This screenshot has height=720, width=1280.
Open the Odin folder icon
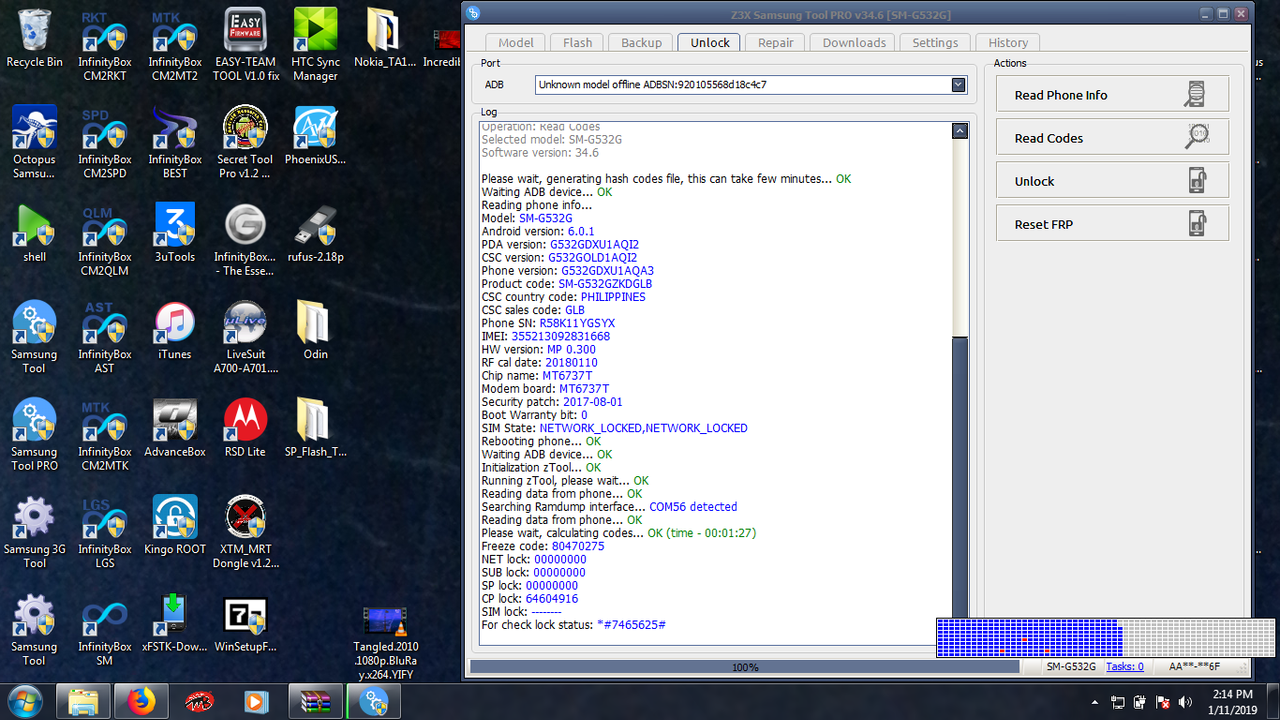point(315,331)
